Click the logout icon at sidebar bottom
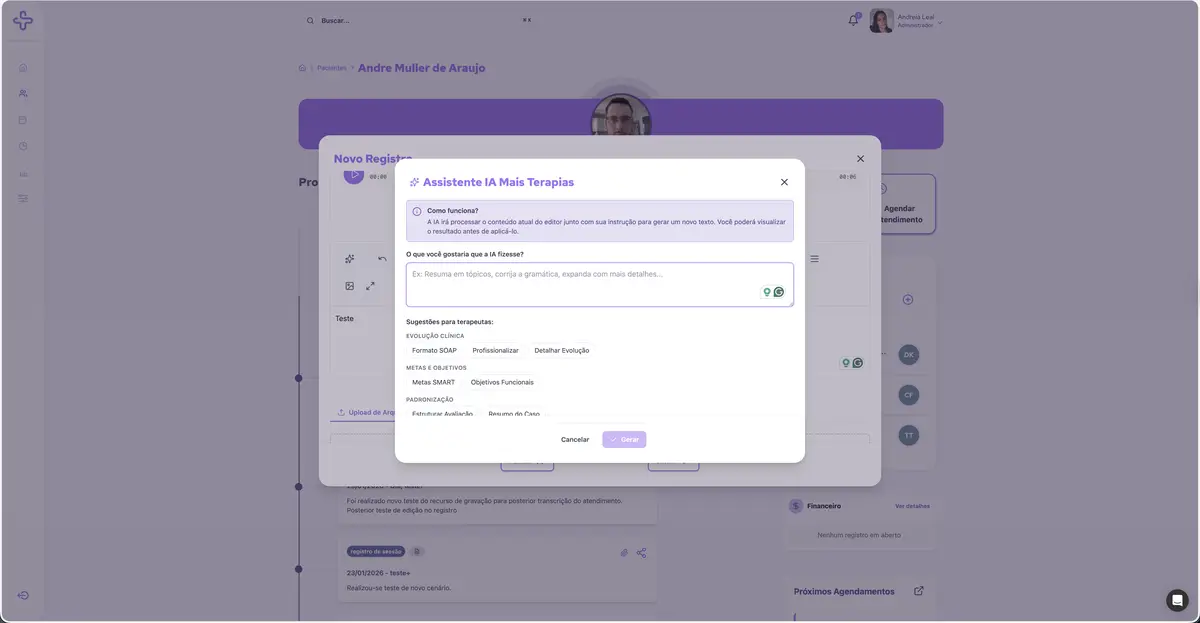Image resolution: width=1200 pixels, height=623 pixels. (23, 596)
